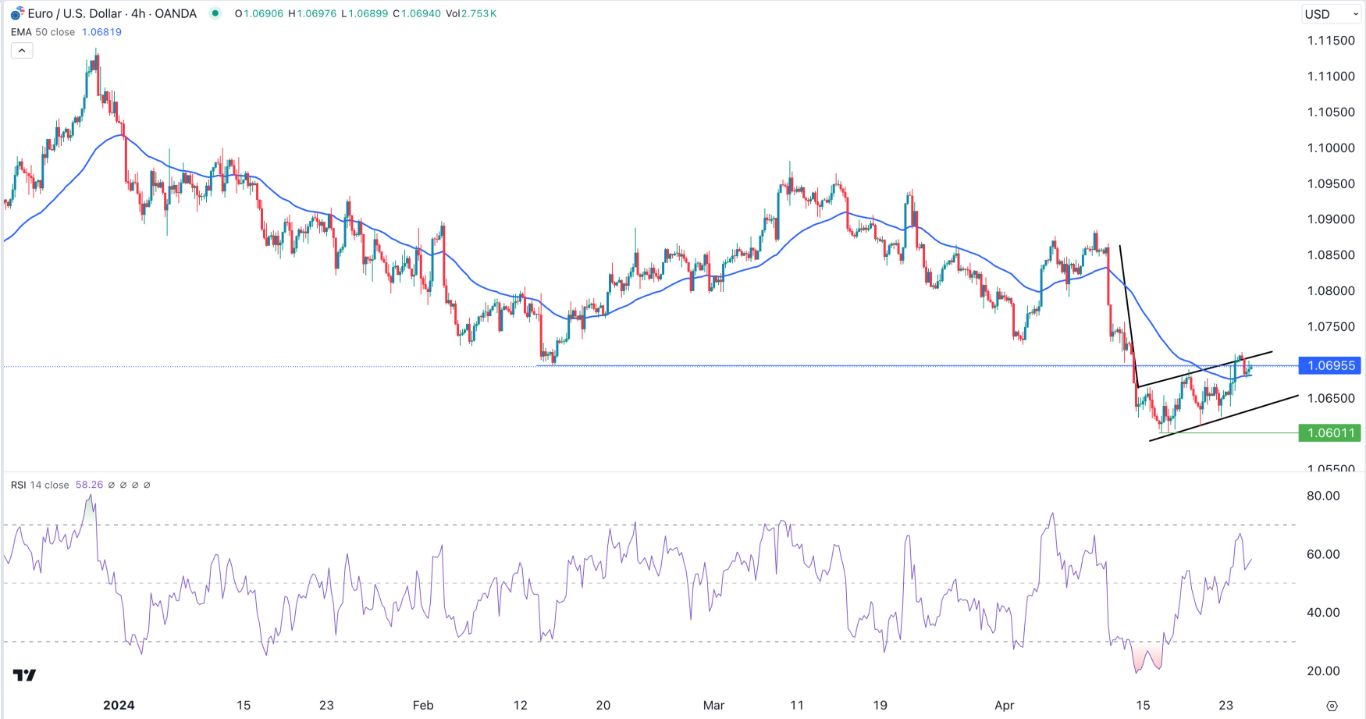Click the green market status dot indicator
Image resolution: width=1366 pixels, height=719 pixels.
click(213, 13)
